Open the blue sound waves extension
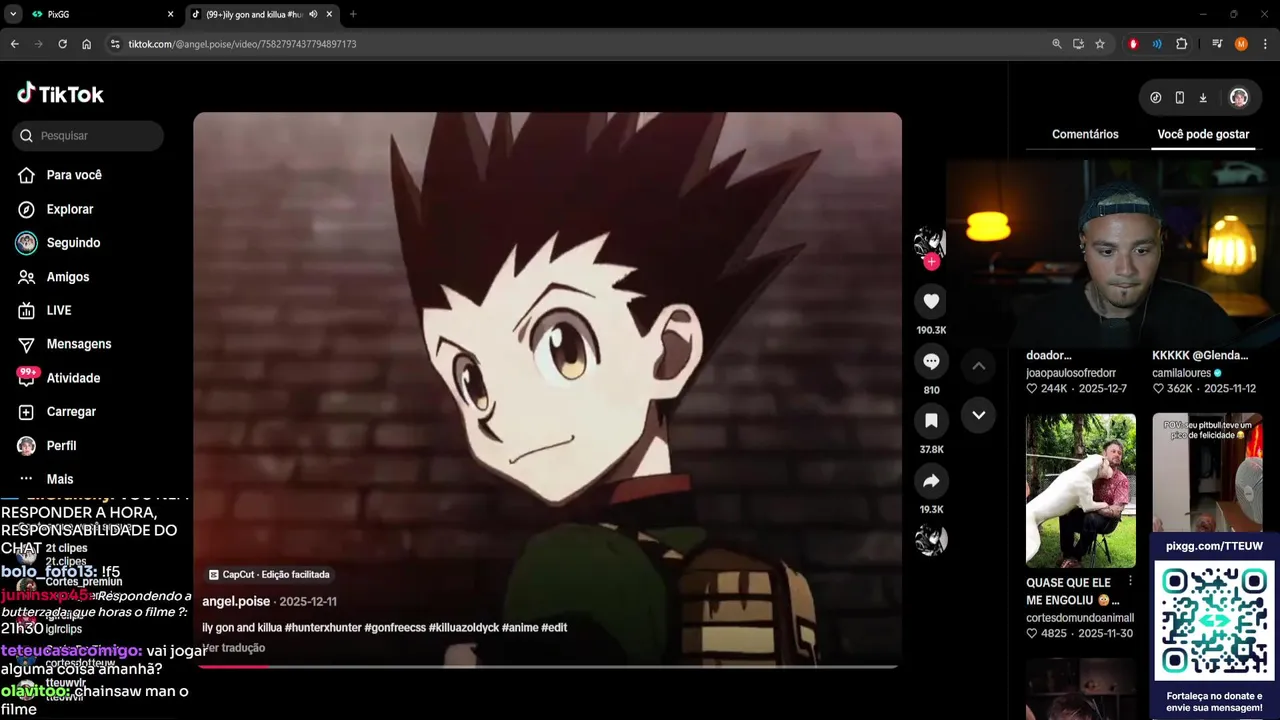The width and height of the screenshot is (1280, 720). click(x=1157, y=44)
